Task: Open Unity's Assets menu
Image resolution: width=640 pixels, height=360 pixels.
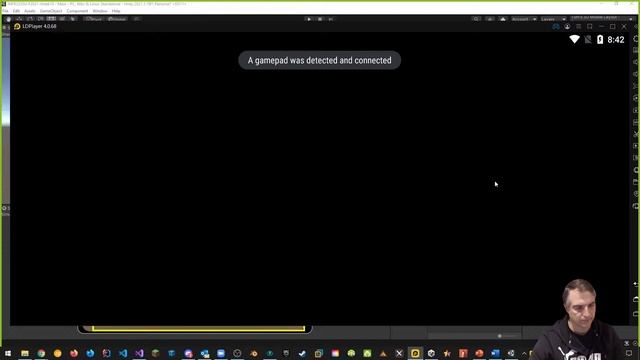Action: [x=30, y=11]
